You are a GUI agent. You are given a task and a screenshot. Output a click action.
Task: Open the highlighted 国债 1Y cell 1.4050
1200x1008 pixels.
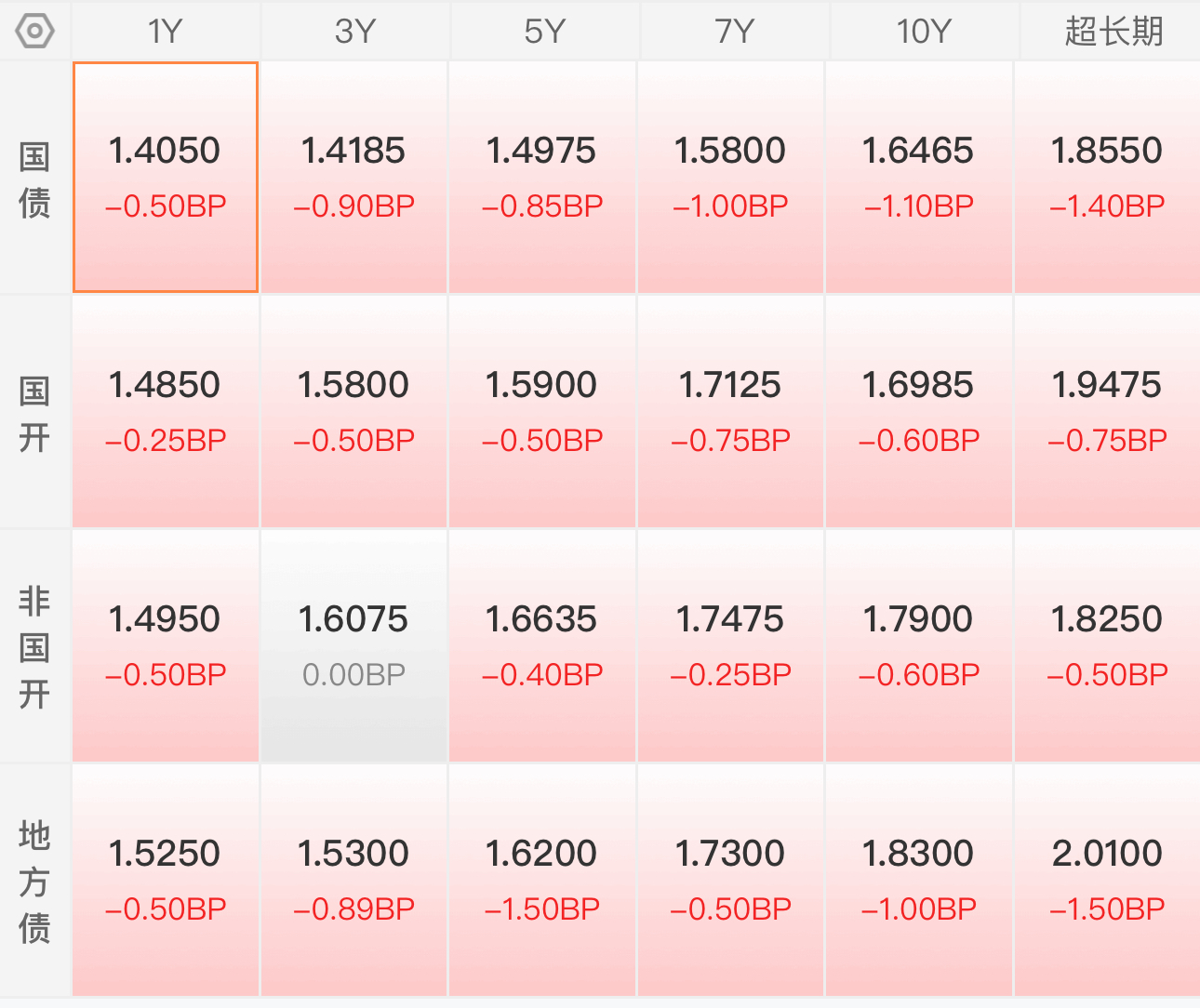[166, 178]
